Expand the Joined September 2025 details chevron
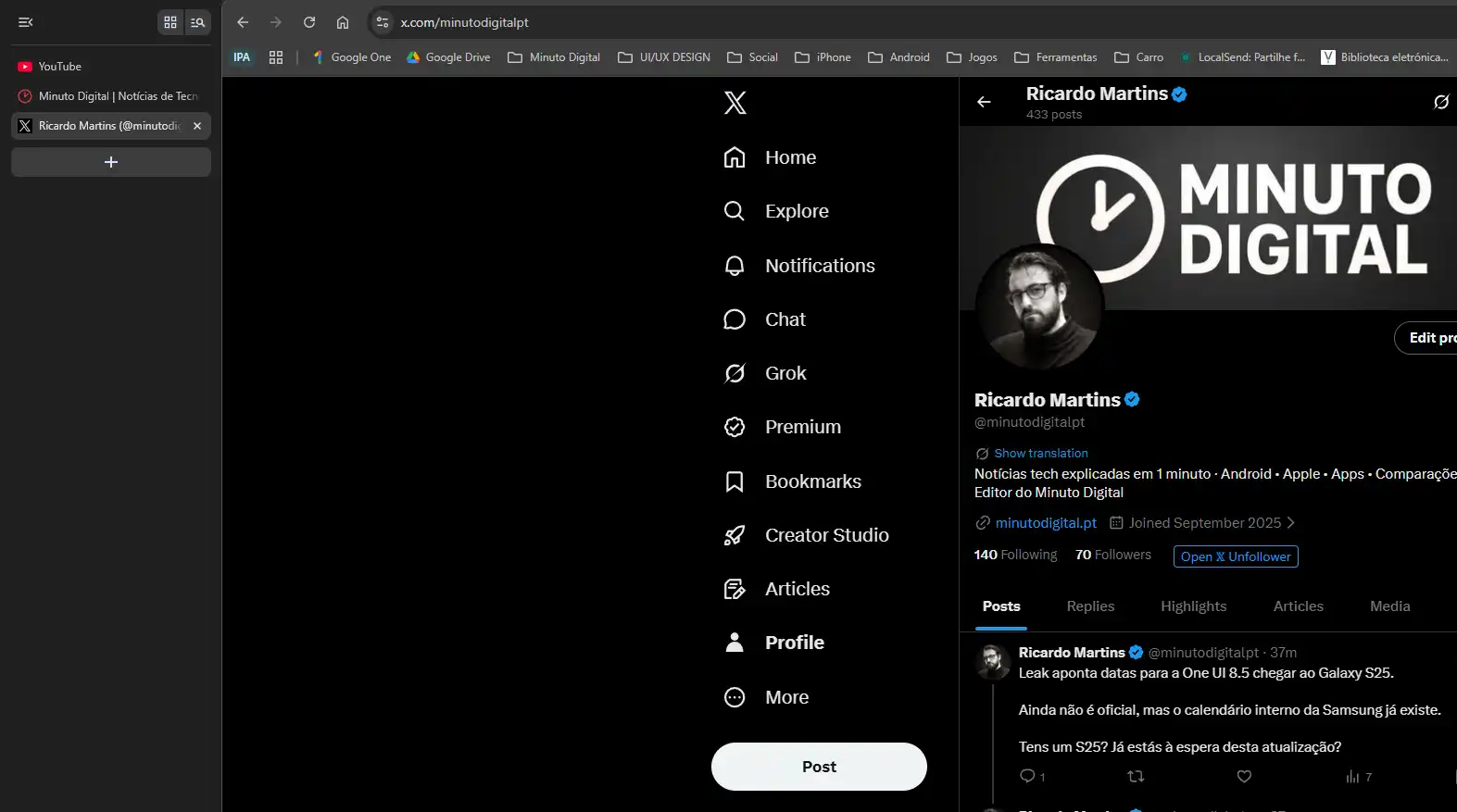Viewport: 1457px width, 812px height. click(x=1291, y=523)
